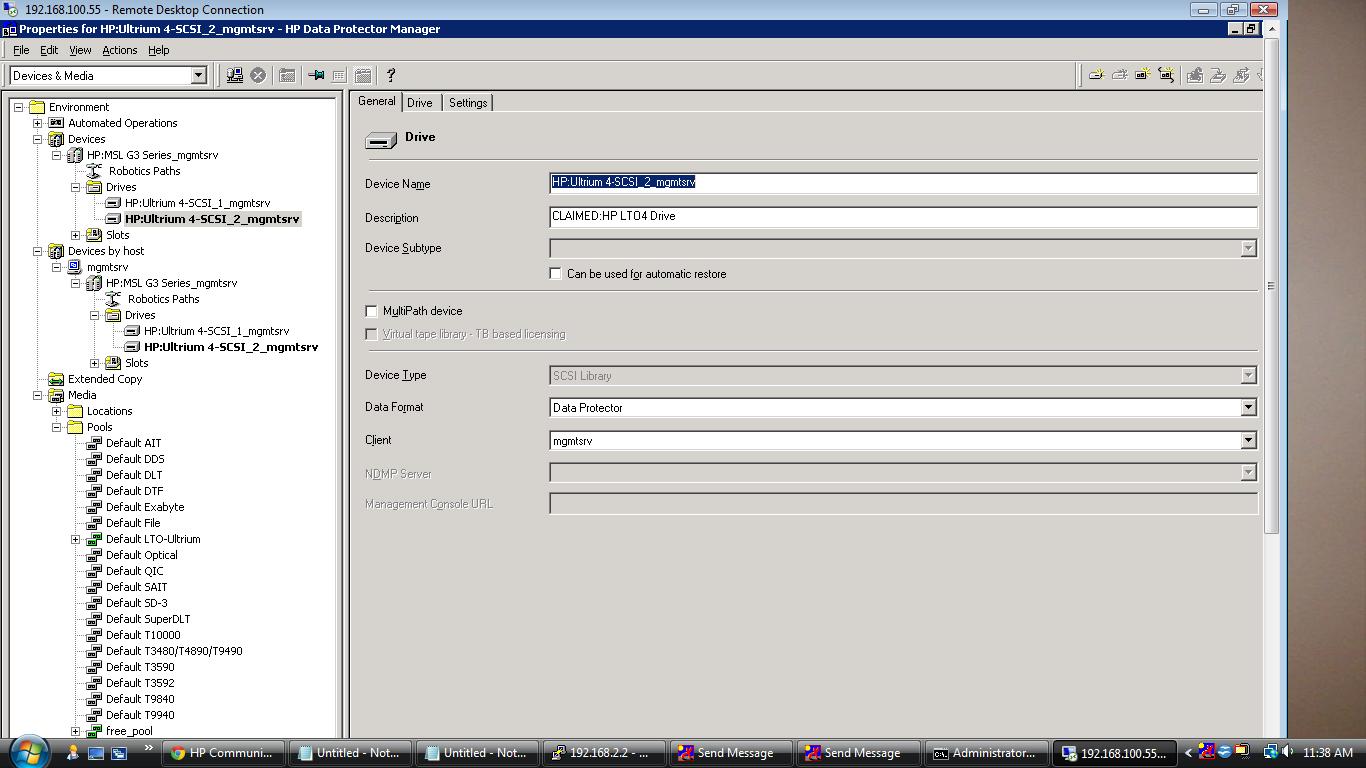The image size is (1366, 768).
Task: Expand Slots under Devices
Action: coord(75,235)
